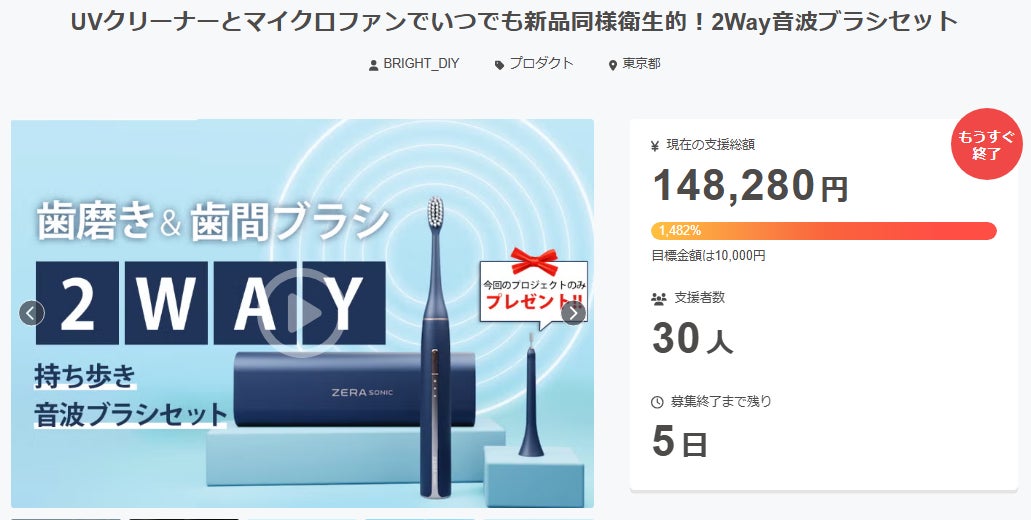Click the map pin icon by 東京都
This screenshot has width=1031, height=520.
[x=613, y=65]
